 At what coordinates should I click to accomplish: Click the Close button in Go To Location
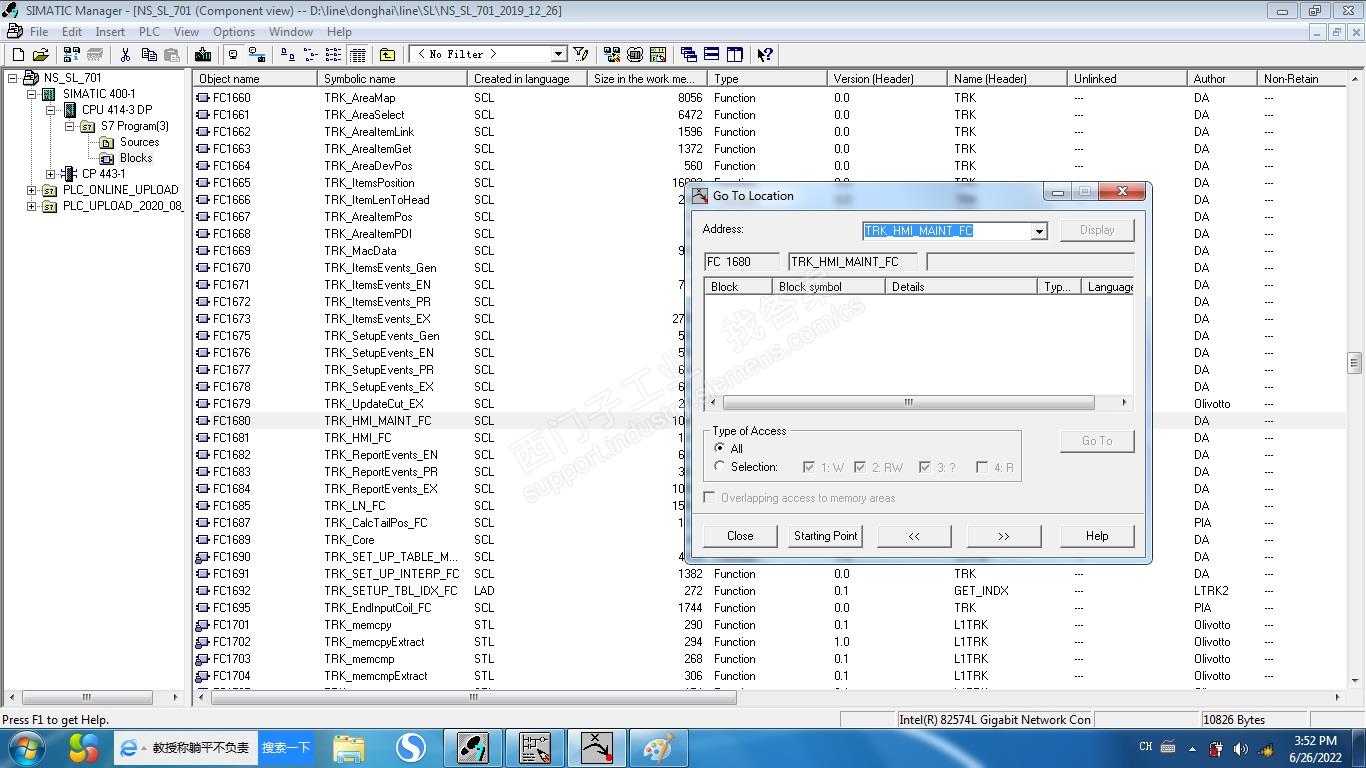740,536
